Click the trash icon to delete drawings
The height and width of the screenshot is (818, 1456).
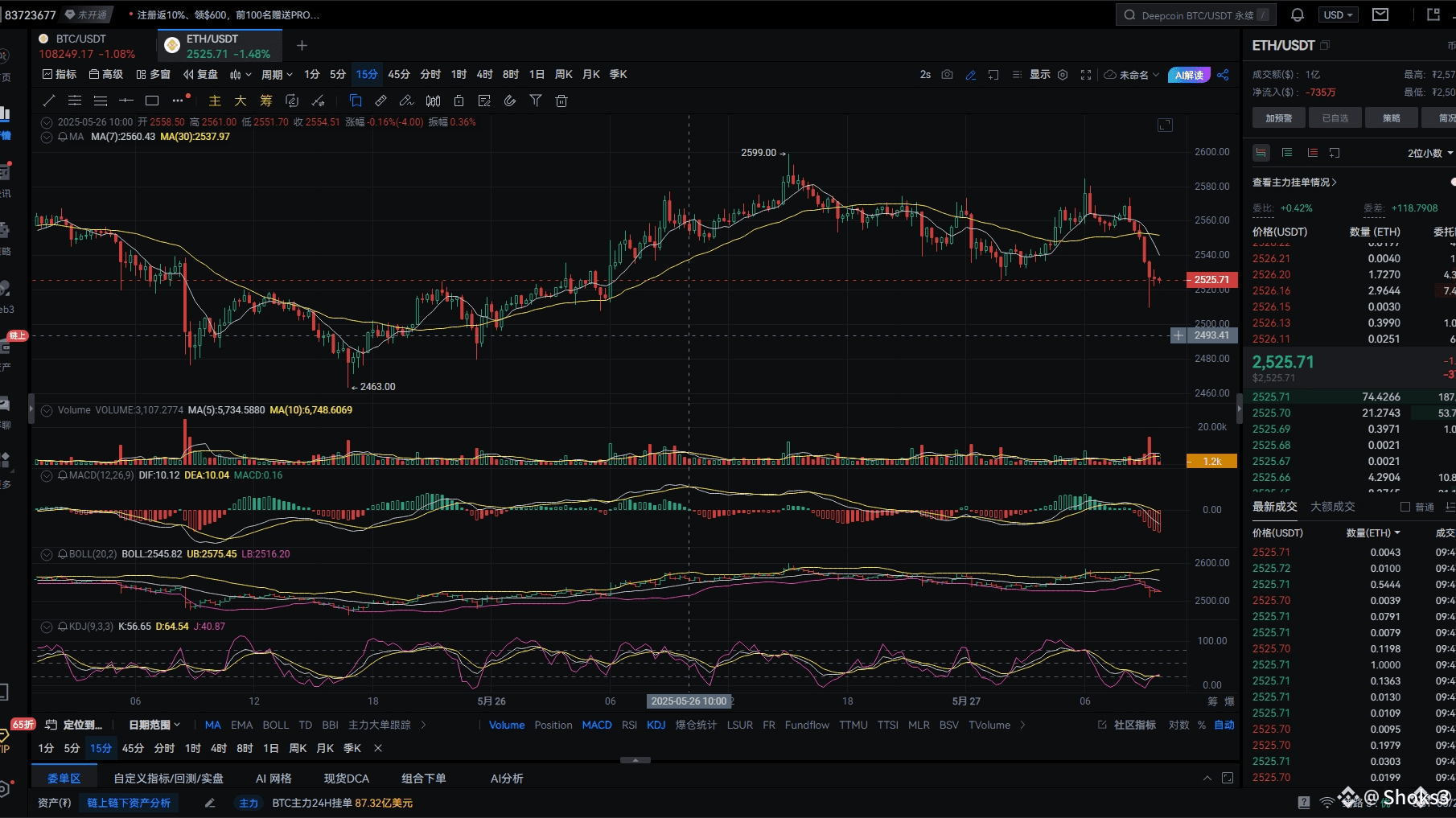561,101
